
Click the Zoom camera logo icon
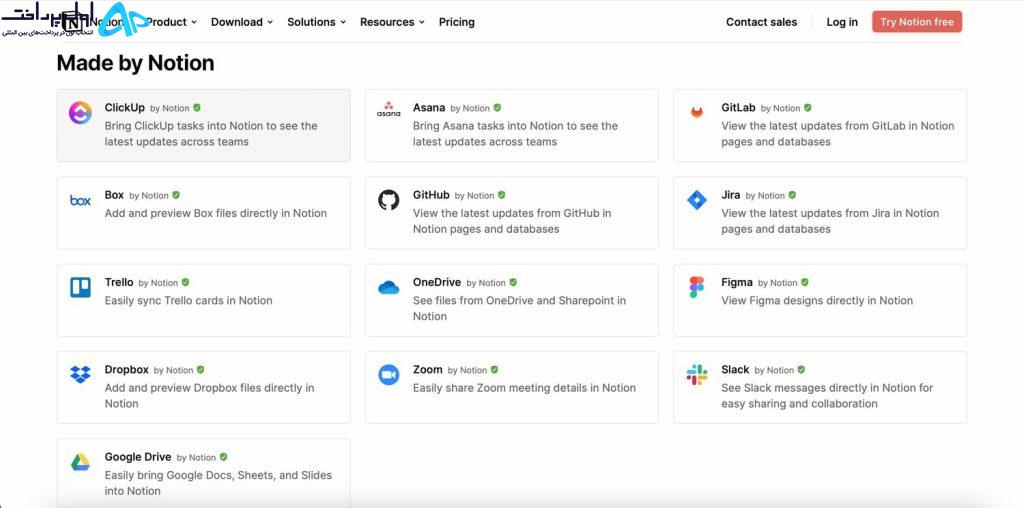coord(389,375)
